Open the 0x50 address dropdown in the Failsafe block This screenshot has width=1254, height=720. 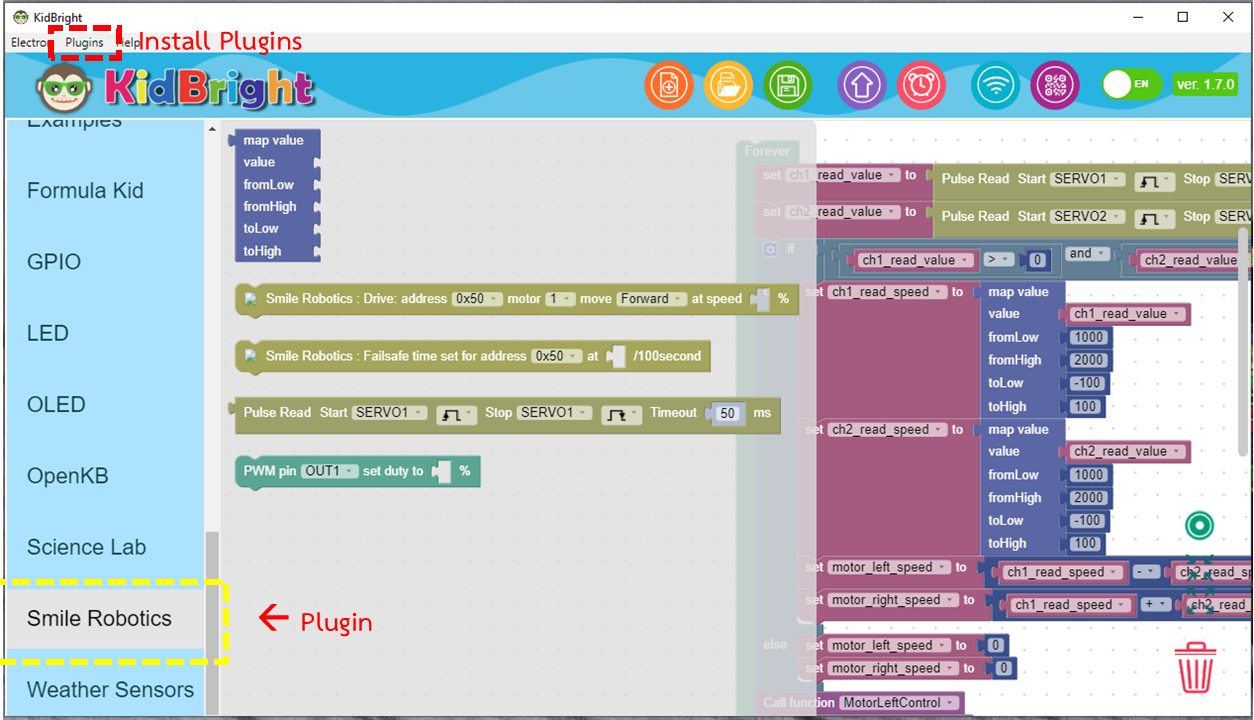tap(556, 356)
